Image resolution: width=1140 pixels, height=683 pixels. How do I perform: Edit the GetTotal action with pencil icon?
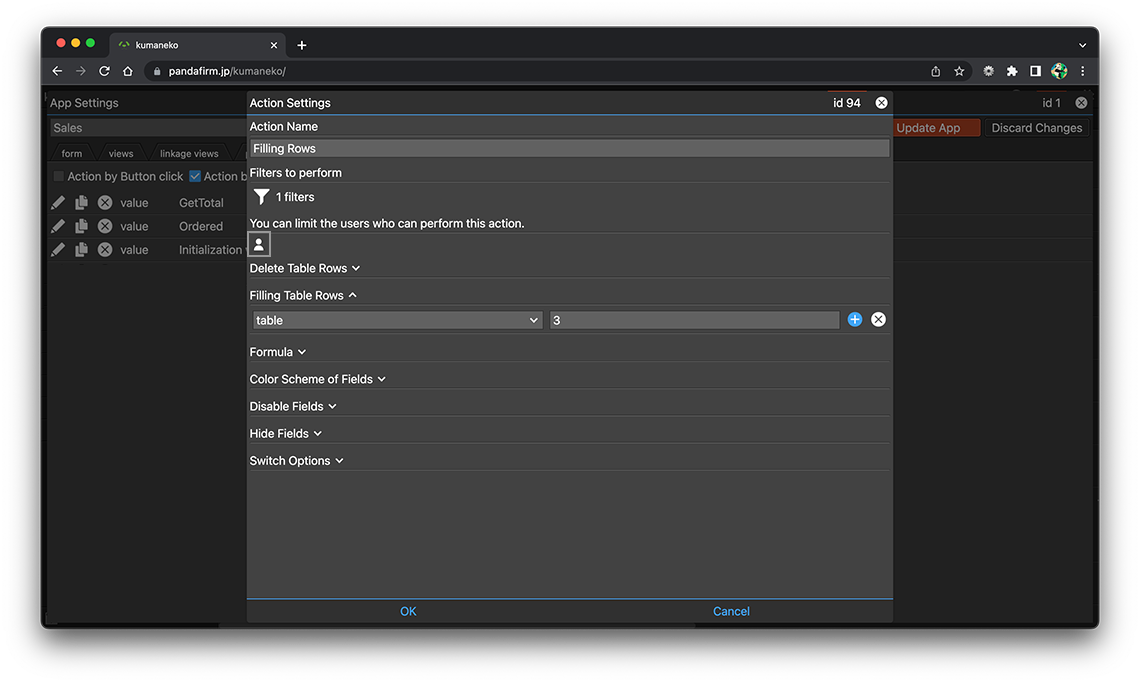(58, 202)
